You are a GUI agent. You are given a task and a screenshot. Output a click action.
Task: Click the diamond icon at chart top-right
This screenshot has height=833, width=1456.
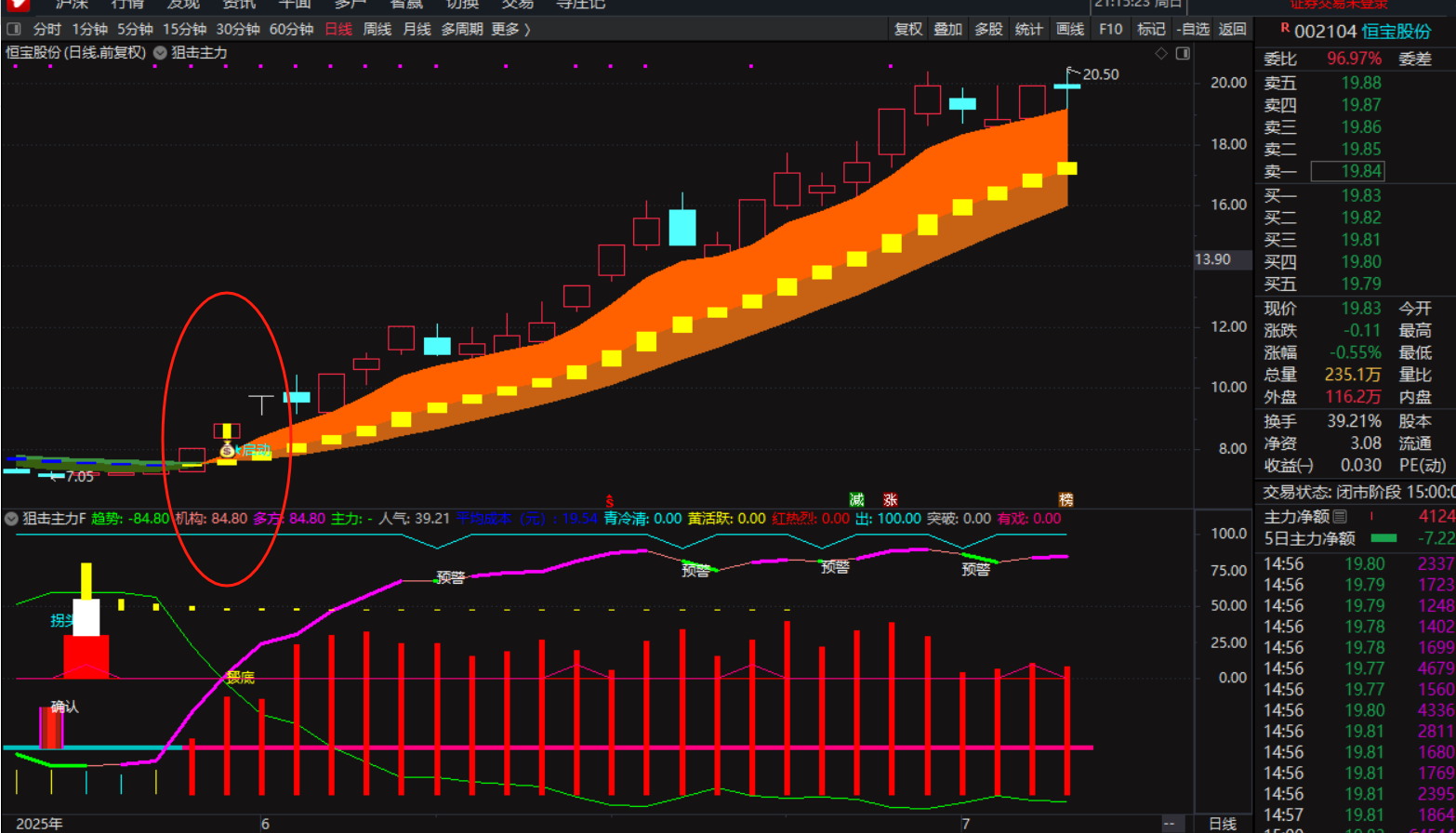click(x=1161, y=54)
